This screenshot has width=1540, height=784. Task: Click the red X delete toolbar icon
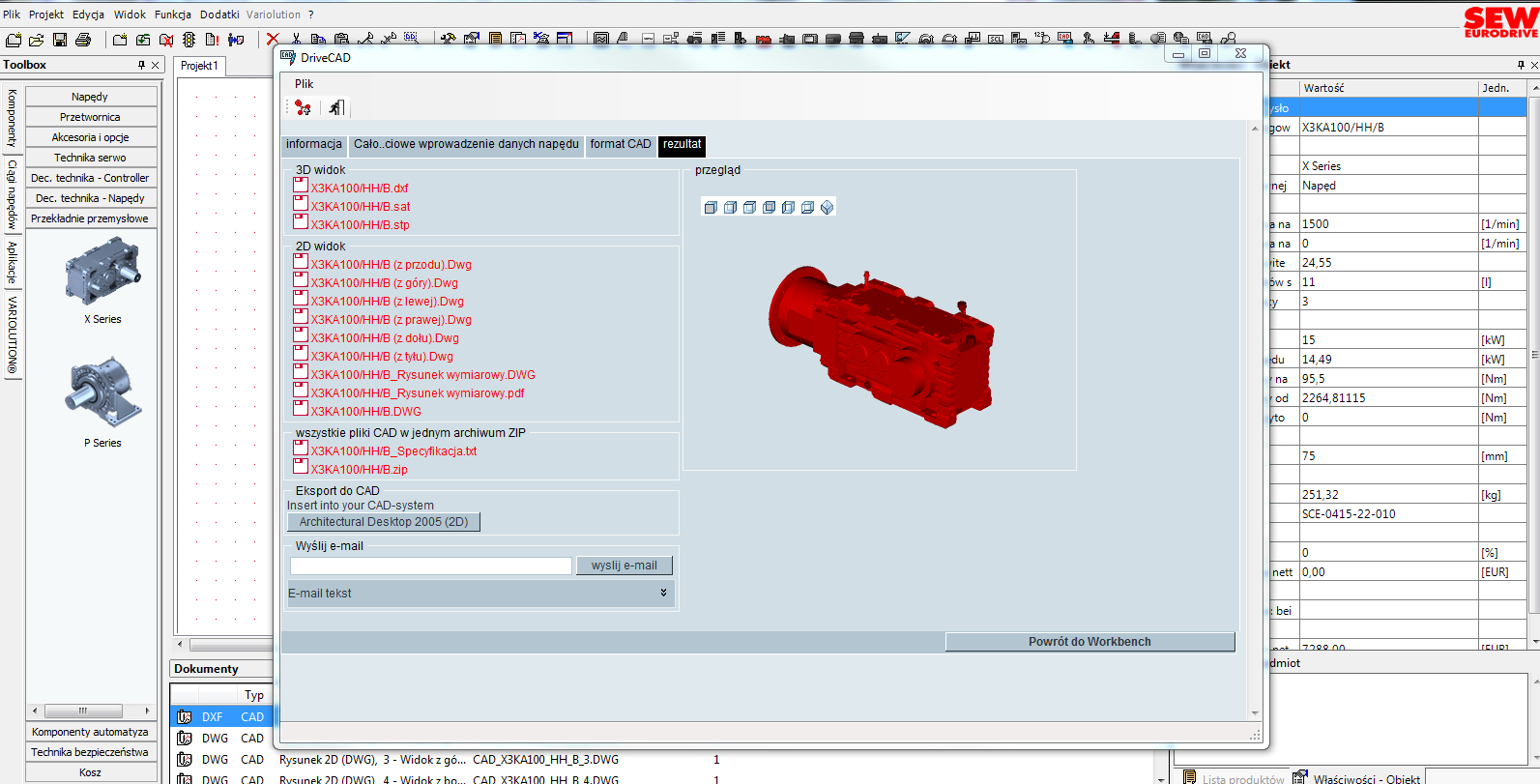pos(273,40)
